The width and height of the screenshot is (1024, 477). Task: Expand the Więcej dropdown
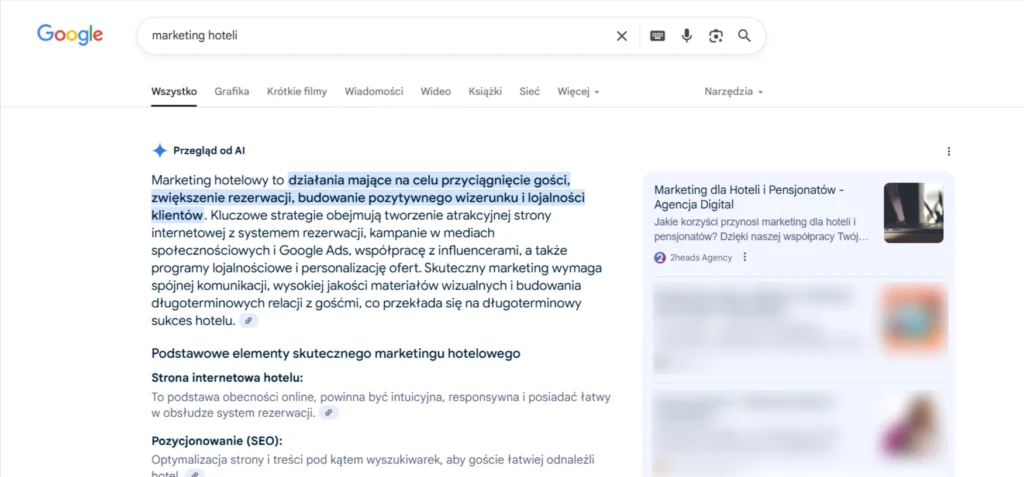click(x=578, y=91)
